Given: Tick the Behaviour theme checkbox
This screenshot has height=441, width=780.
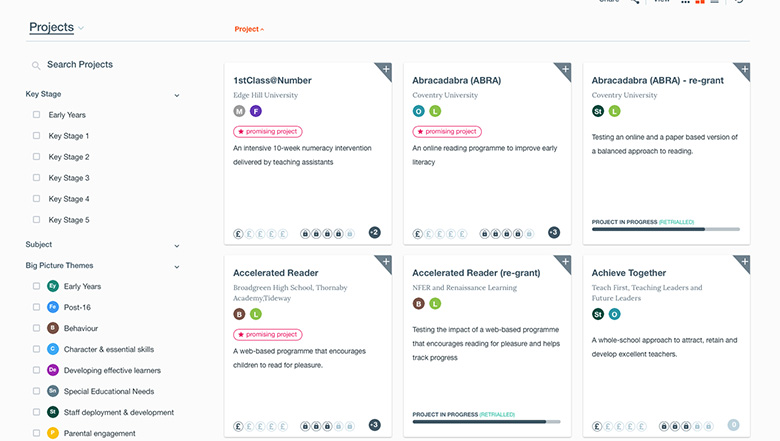Looking at the screenshot, I should 36,328.
